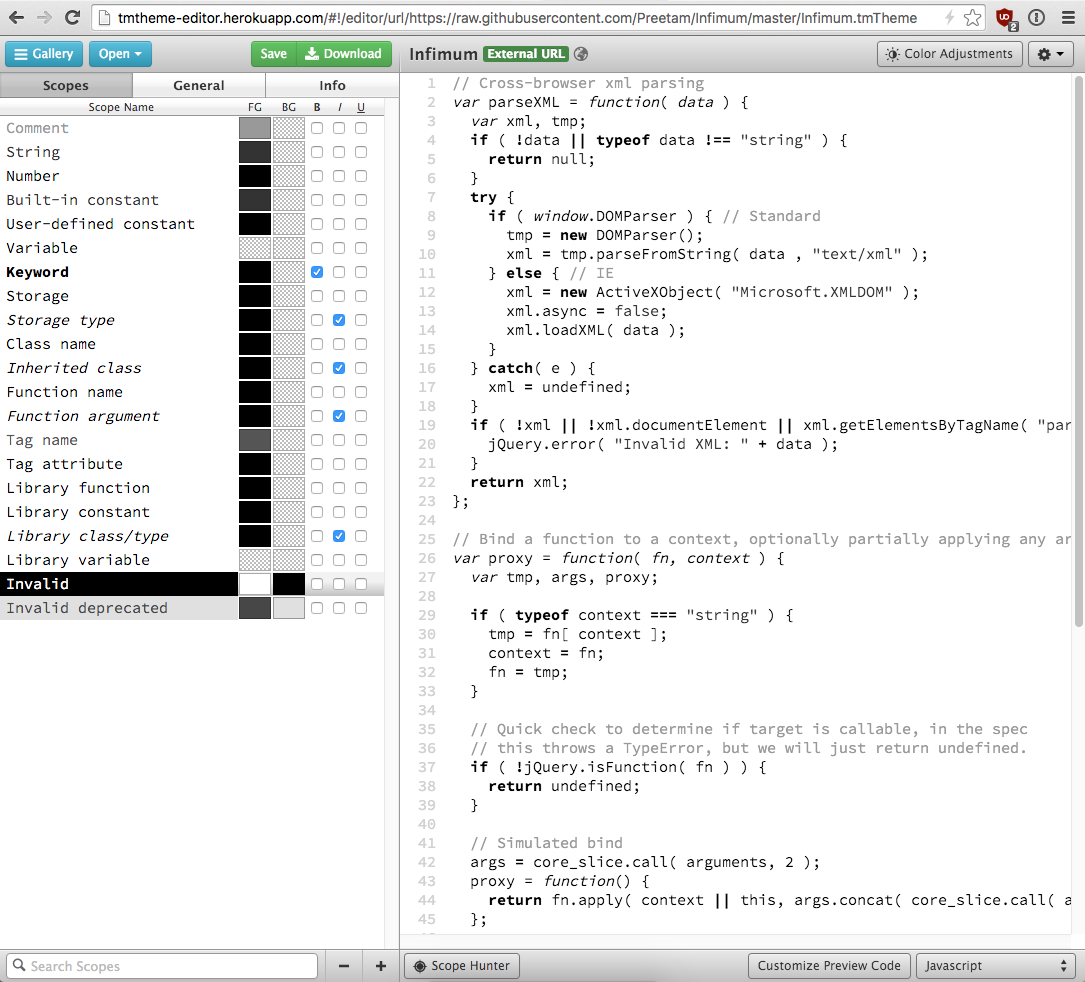Click the Search Scopes input field

pyautogui.click(x=162, y=966)
